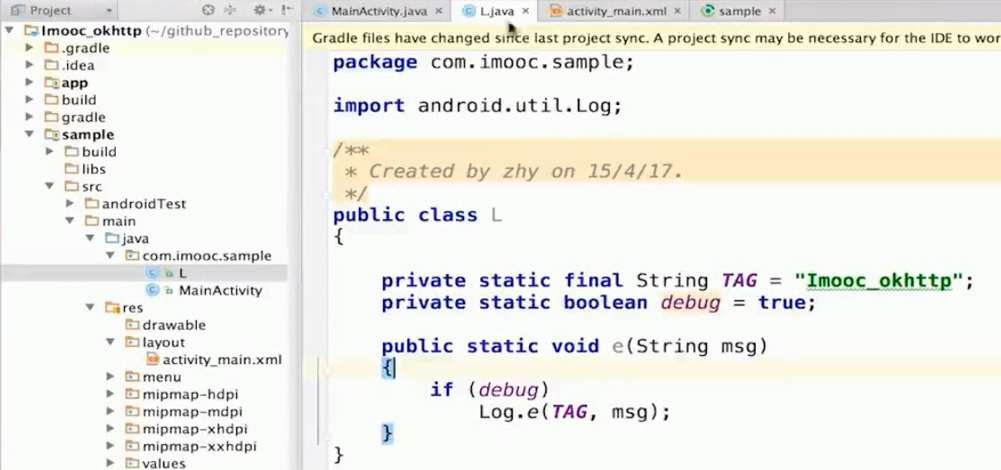Click the Gradle files changed notification banner
Image resolution: width=1001 pixels, height=470 pixels.
pyautogui.click(x=650, y=38)
